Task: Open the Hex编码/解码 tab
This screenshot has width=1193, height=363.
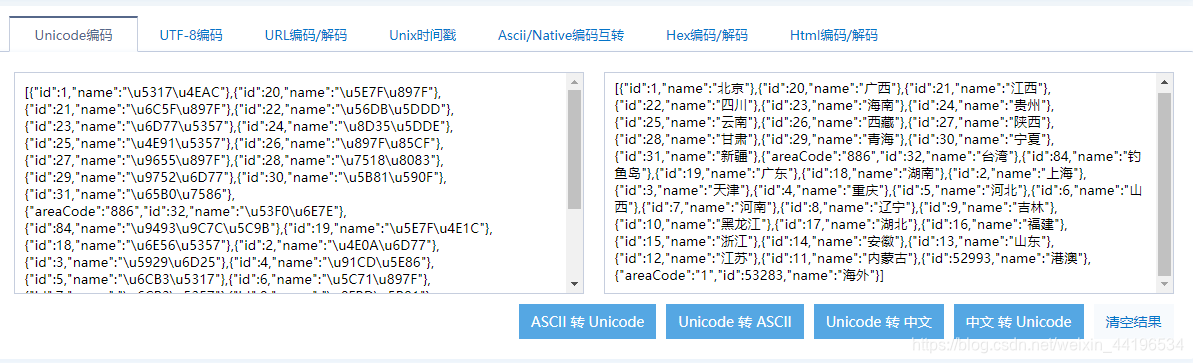Action: 707,34
